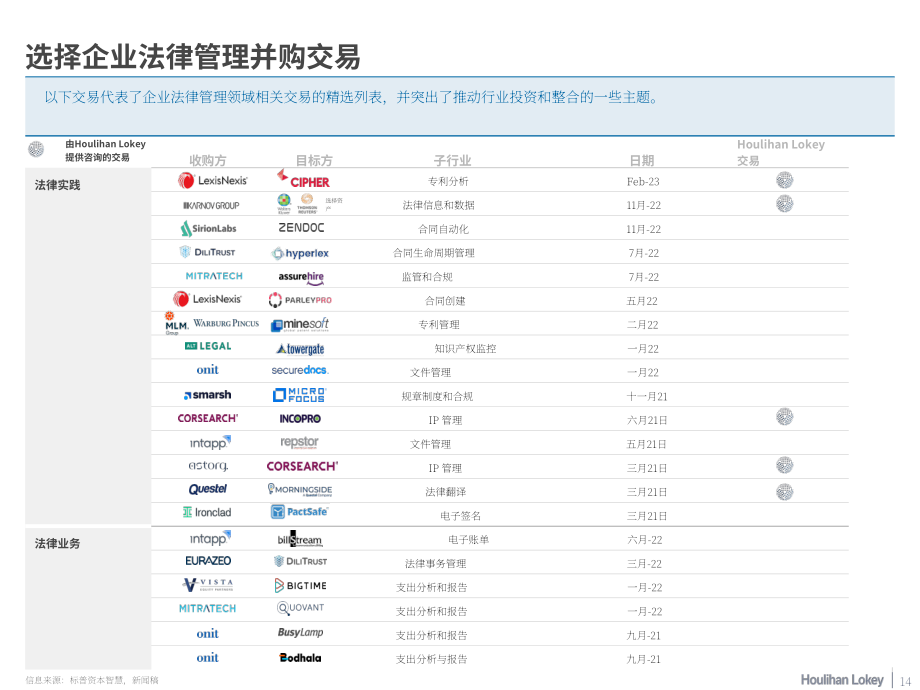This screenshot has height=690, width=920.
Task: Click the 收购方 column header
Action: (208, 160)
